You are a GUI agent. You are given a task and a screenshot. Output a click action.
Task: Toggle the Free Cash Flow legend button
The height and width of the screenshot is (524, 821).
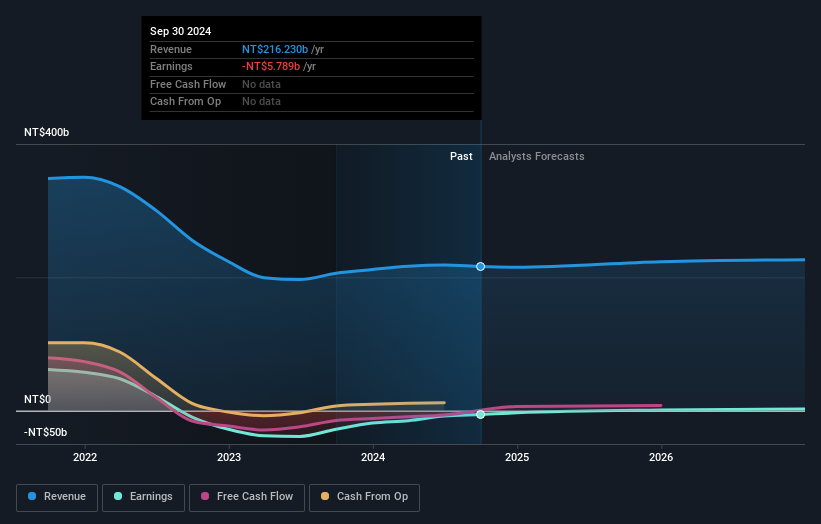tap(247, 497)
